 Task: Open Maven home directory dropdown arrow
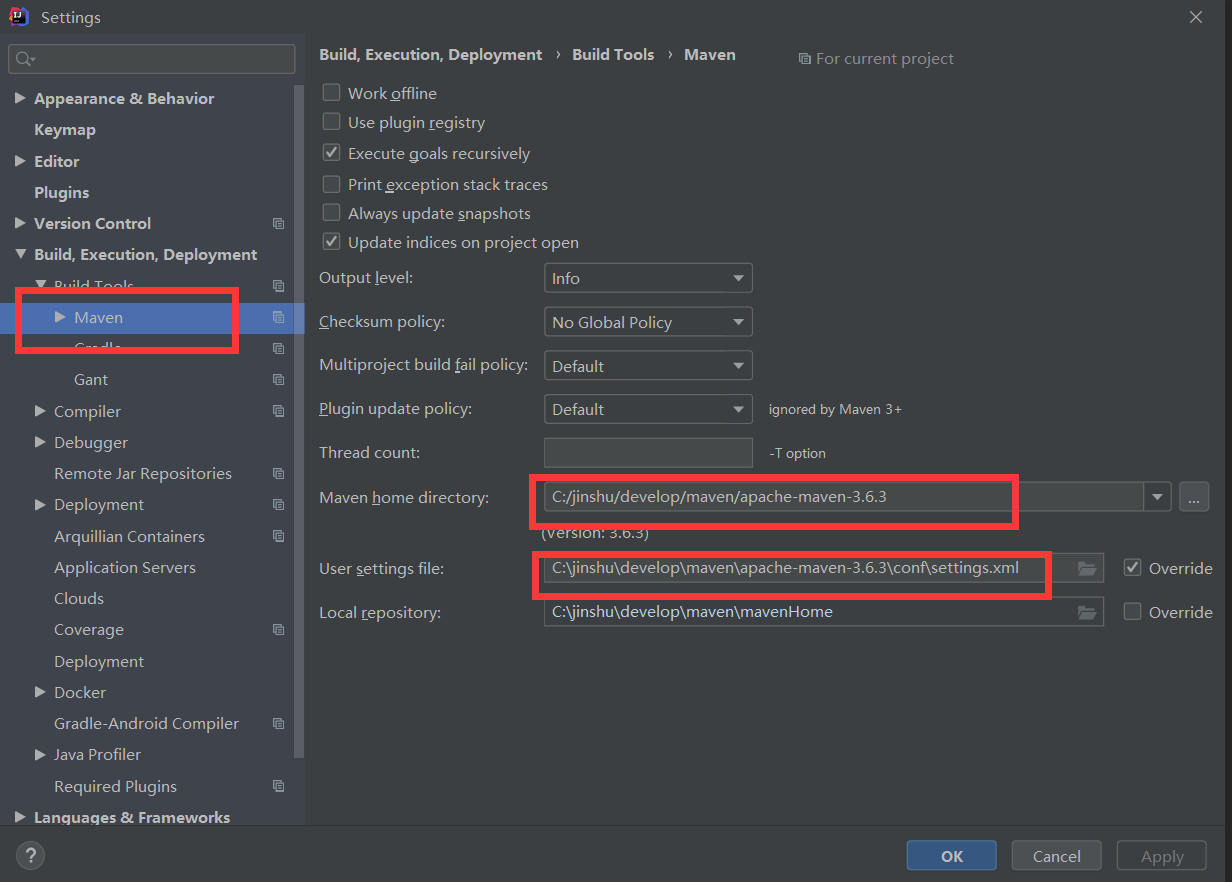pos(1158,497)
